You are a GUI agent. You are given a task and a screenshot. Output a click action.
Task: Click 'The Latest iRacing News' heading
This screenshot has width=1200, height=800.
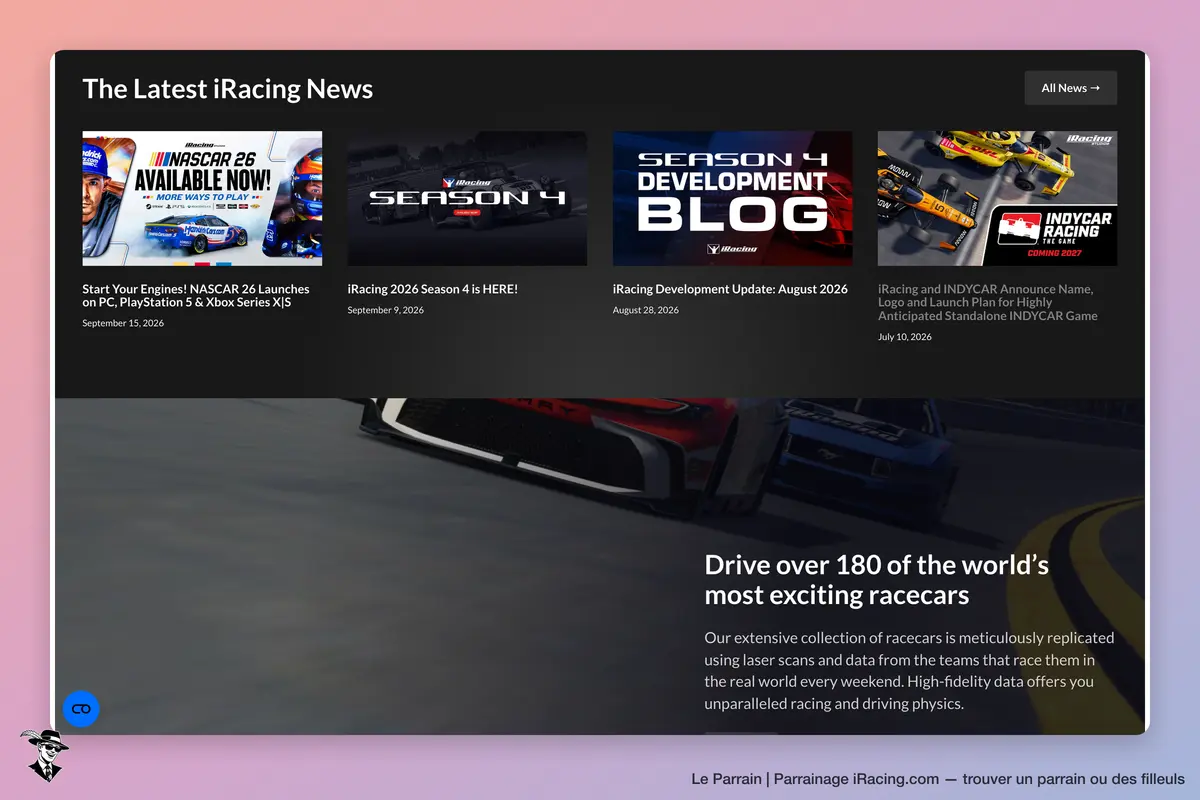[228, 88]
